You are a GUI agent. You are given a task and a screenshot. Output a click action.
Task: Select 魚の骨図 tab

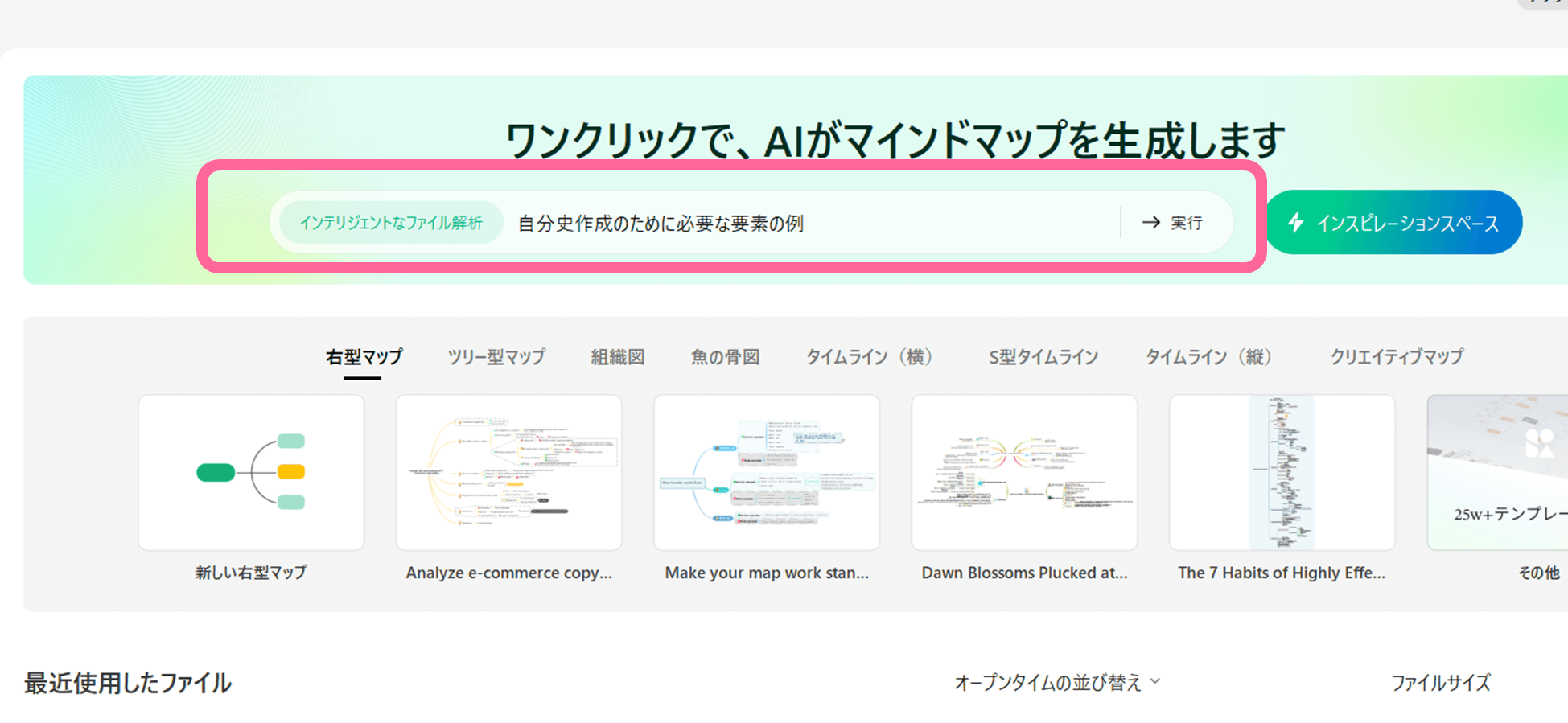tap(725, 357)
